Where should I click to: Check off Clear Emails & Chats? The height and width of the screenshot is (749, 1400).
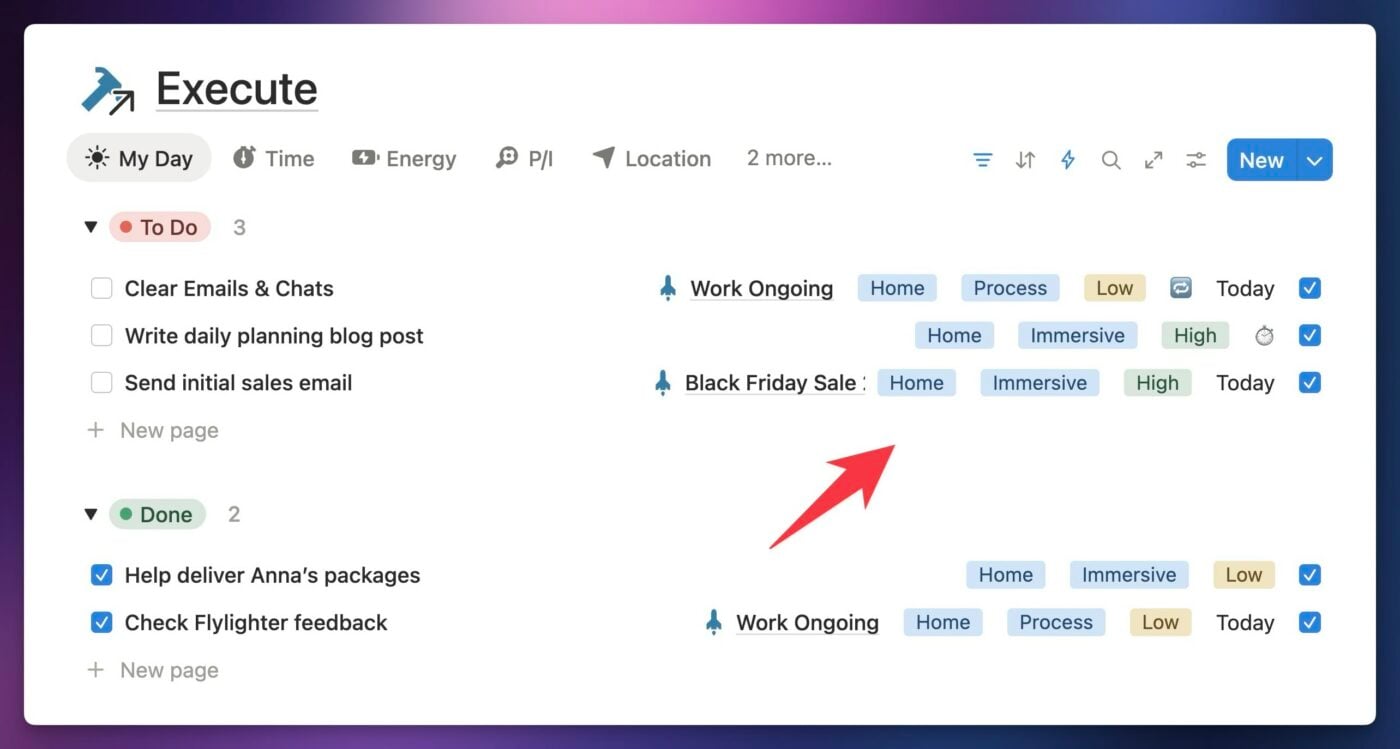coord(101,288)
